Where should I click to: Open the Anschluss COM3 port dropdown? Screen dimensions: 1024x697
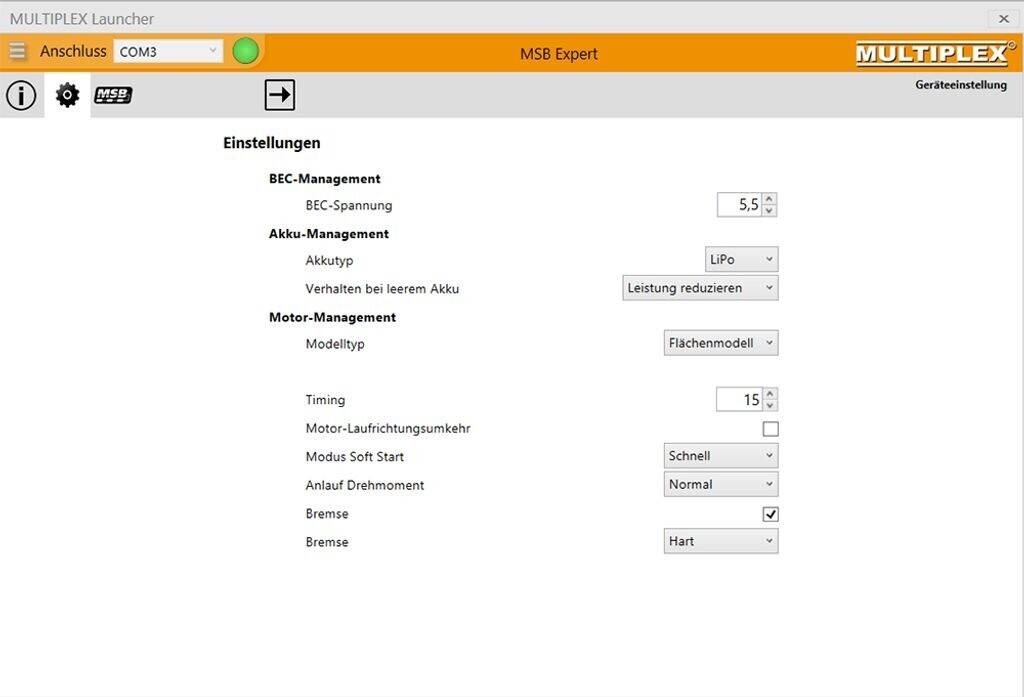[168, 51]
